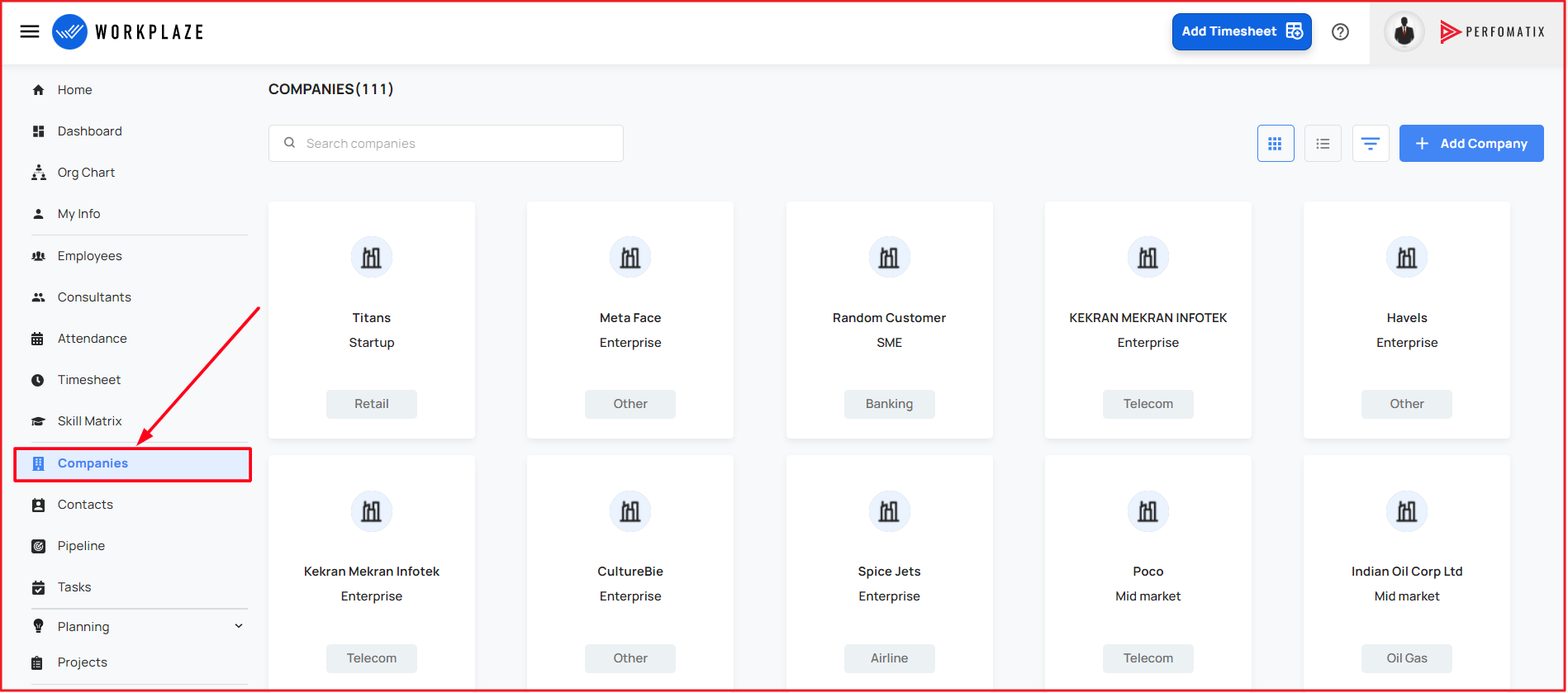Screen dimensions: 1568x693
Task: Click the Meta Face company building icon
Action: tap(630, 258)
